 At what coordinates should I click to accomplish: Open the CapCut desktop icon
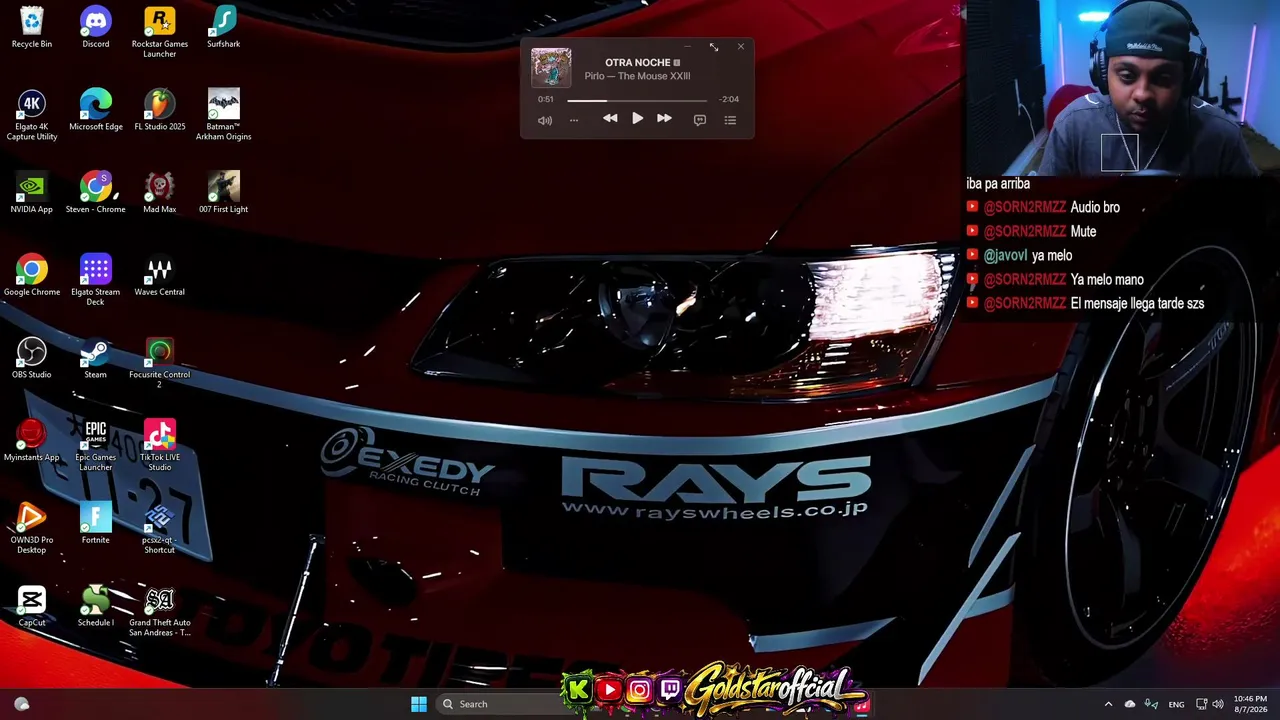pyautogui.click(x=32, y=607)
